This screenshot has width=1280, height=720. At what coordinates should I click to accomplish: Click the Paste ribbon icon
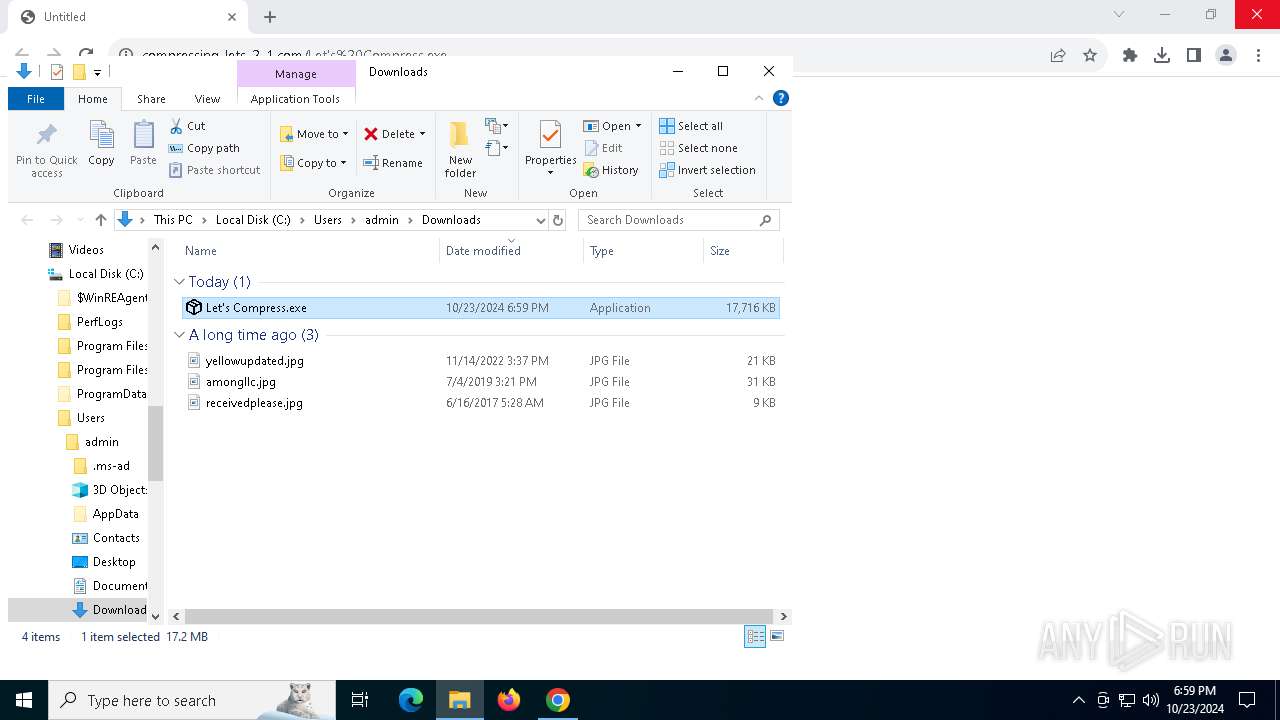pyautogui.click(x=143, y=143)
